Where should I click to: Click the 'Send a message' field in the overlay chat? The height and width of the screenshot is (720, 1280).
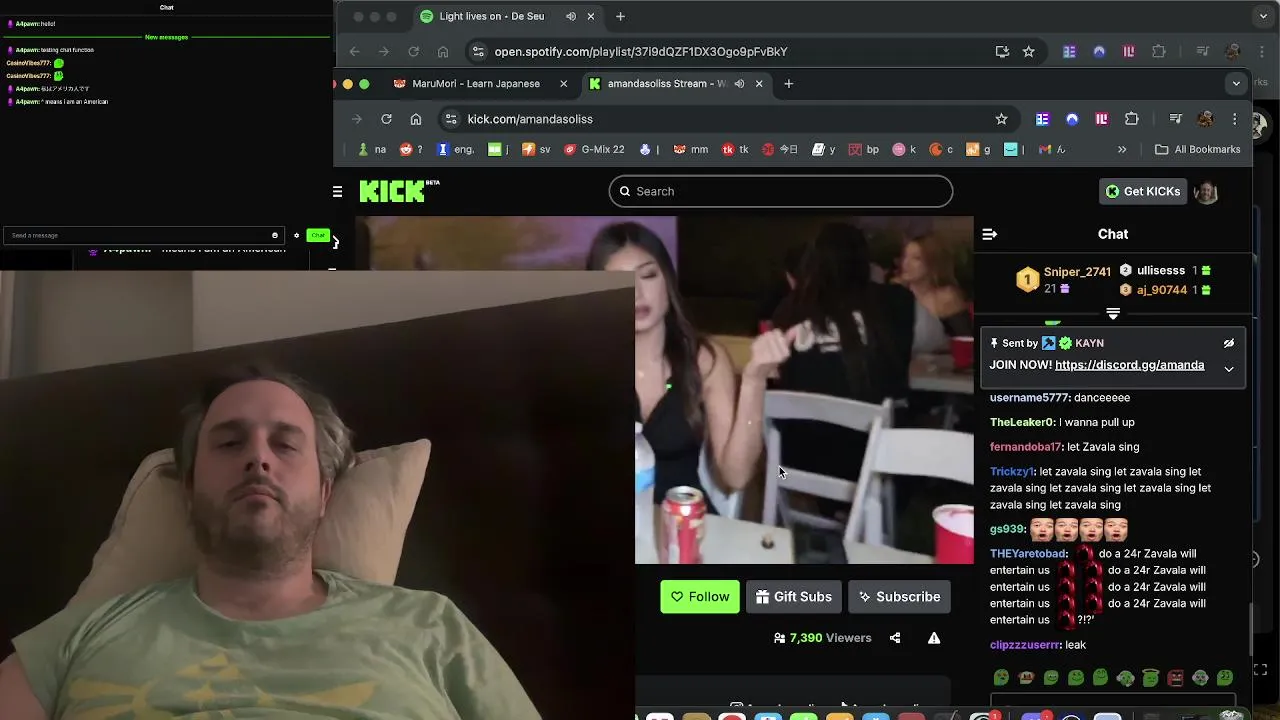[138, 235]
